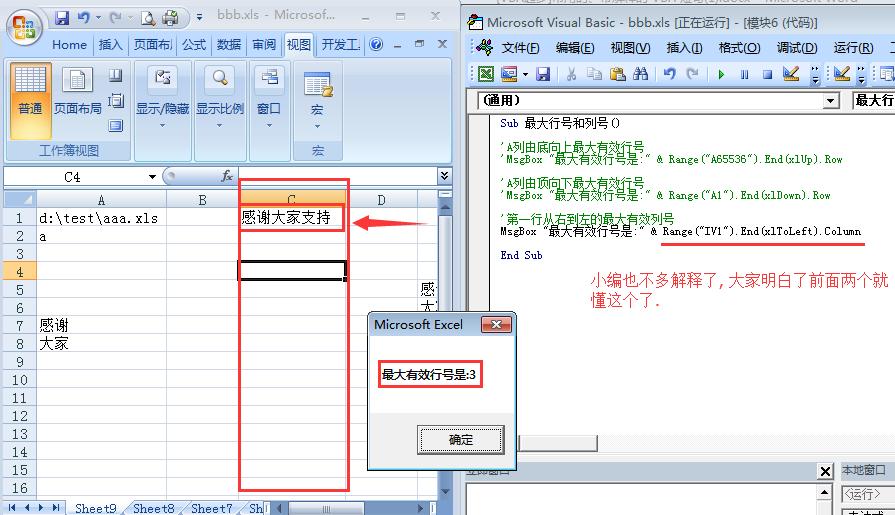The width and height of the screenshot is (895, 515).
Task: Select cell C1 with 感谢大家支持
Action: 292,218
